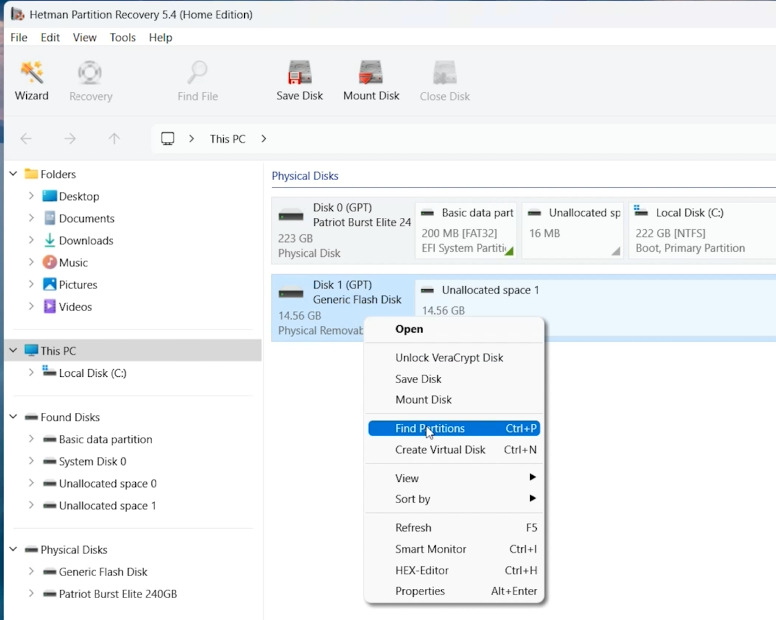The height and width of the screenshot is (620, 776).
Task: Go back with the left arrow
Action: point(26,139)
